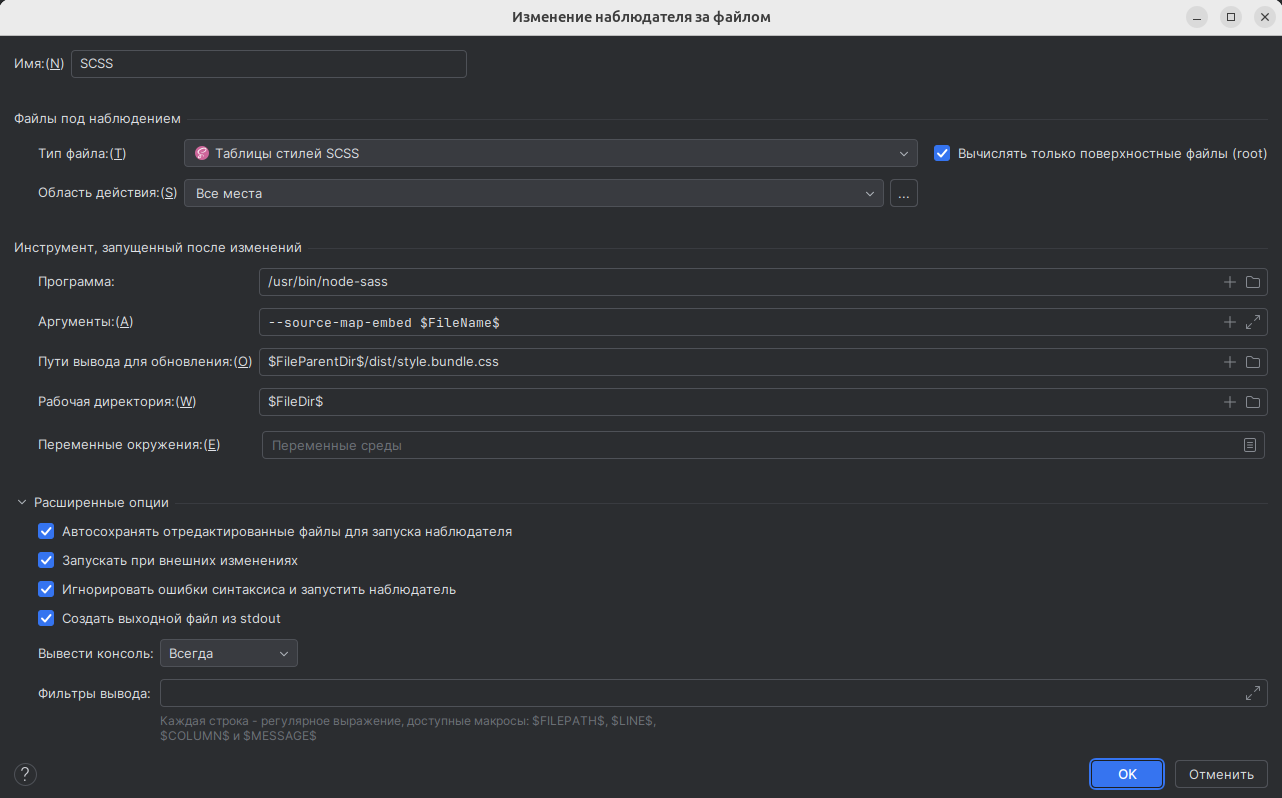Disable auto-save edited files checkbox
Screen dimensions: 1282x798
coord(46,532)
